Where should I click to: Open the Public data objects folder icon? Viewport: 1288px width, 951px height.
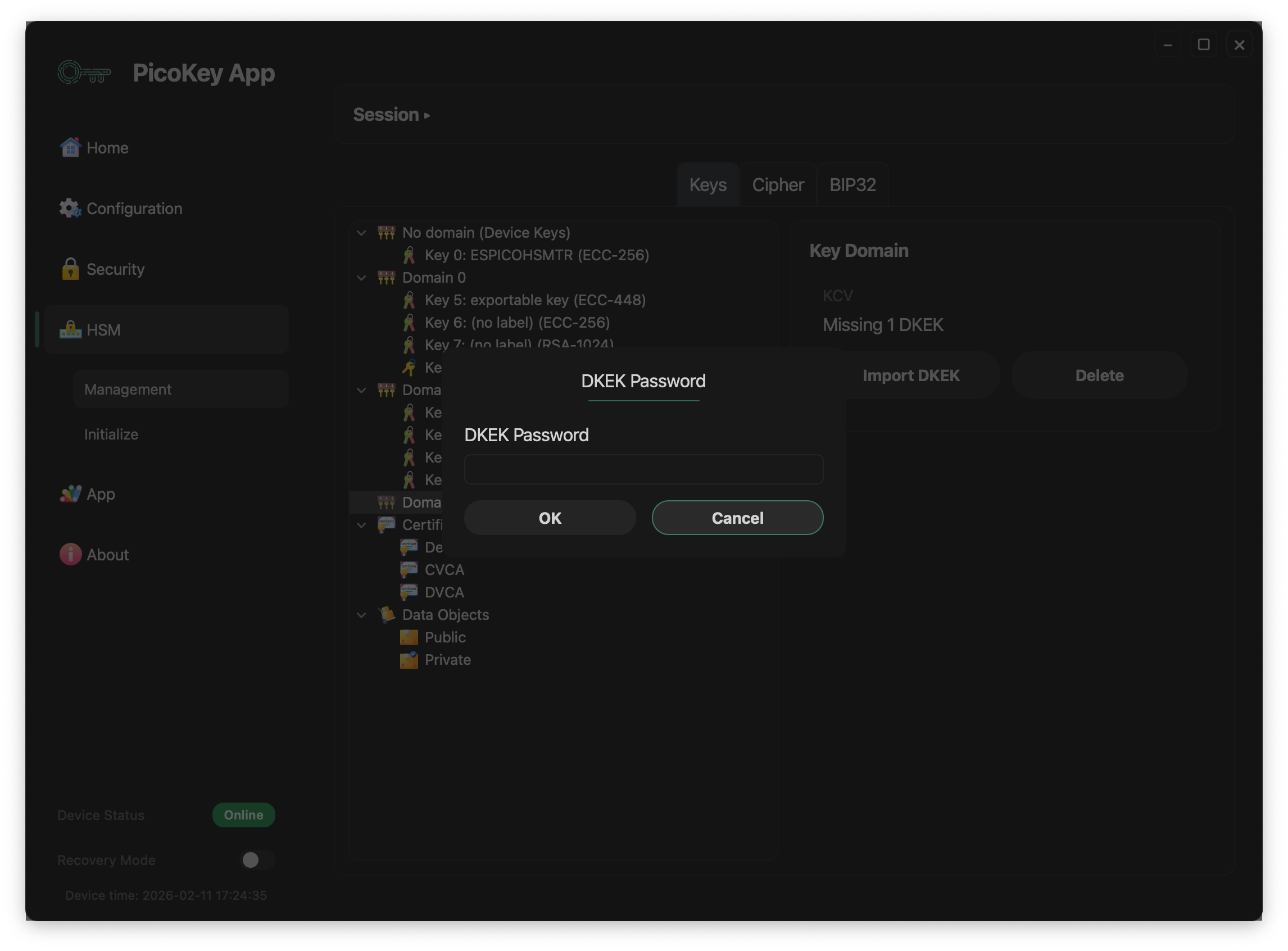[409, 637]
